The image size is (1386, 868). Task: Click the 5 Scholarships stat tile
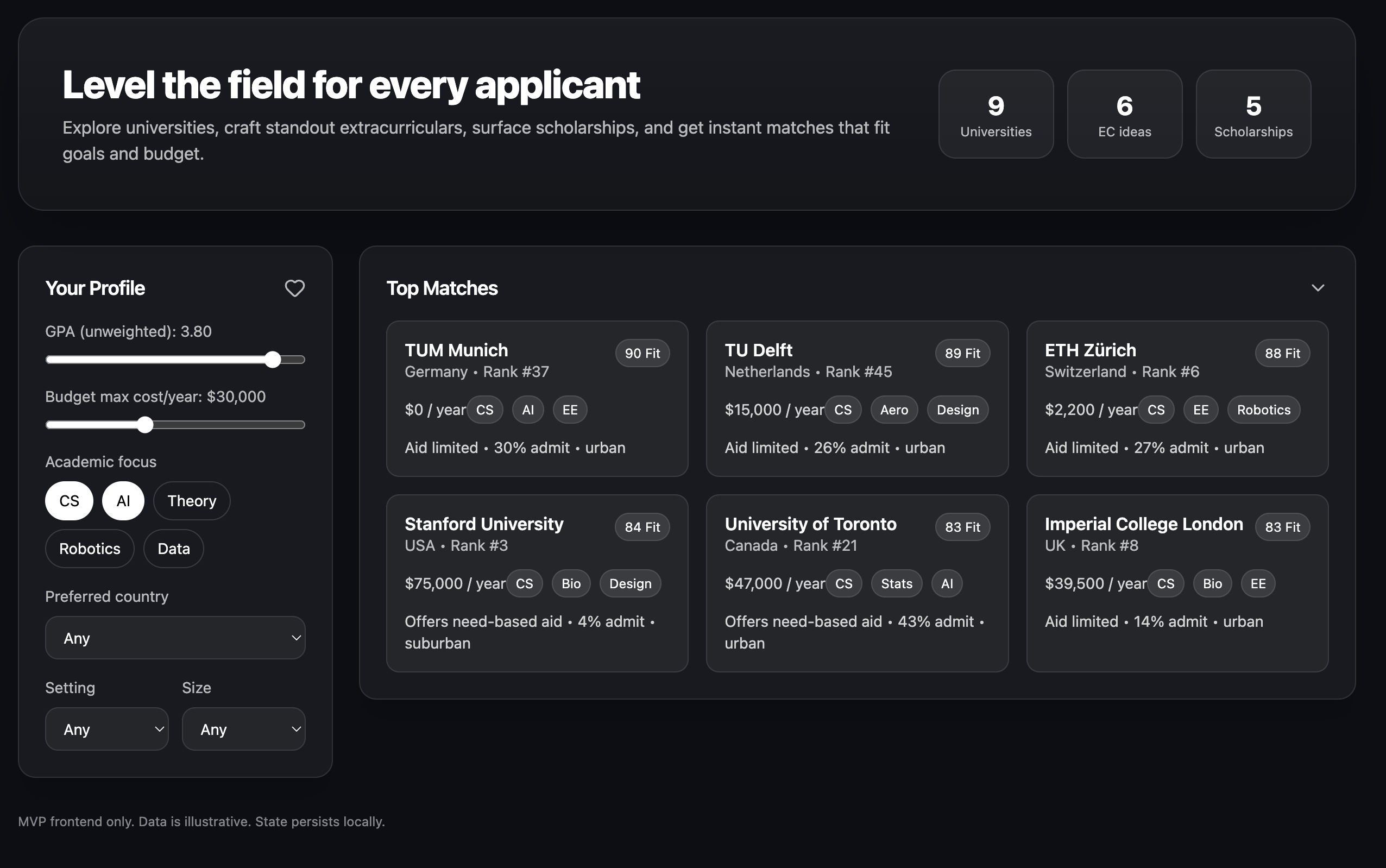[1253, 114]
